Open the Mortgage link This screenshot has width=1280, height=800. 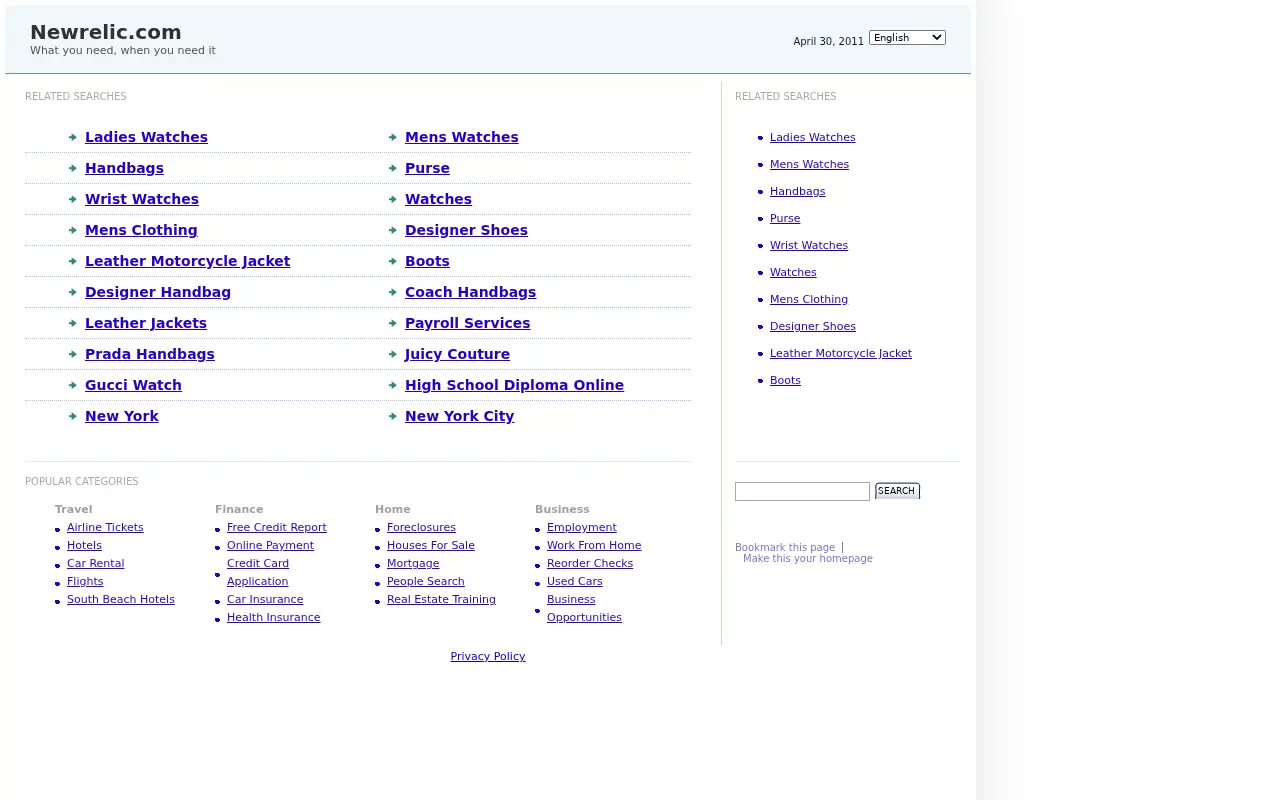[x=413, y=564]
